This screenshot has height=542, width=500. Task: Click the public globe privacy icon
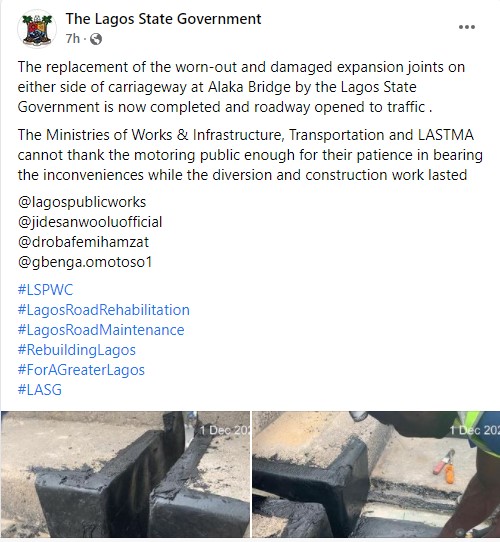(96, 39)
